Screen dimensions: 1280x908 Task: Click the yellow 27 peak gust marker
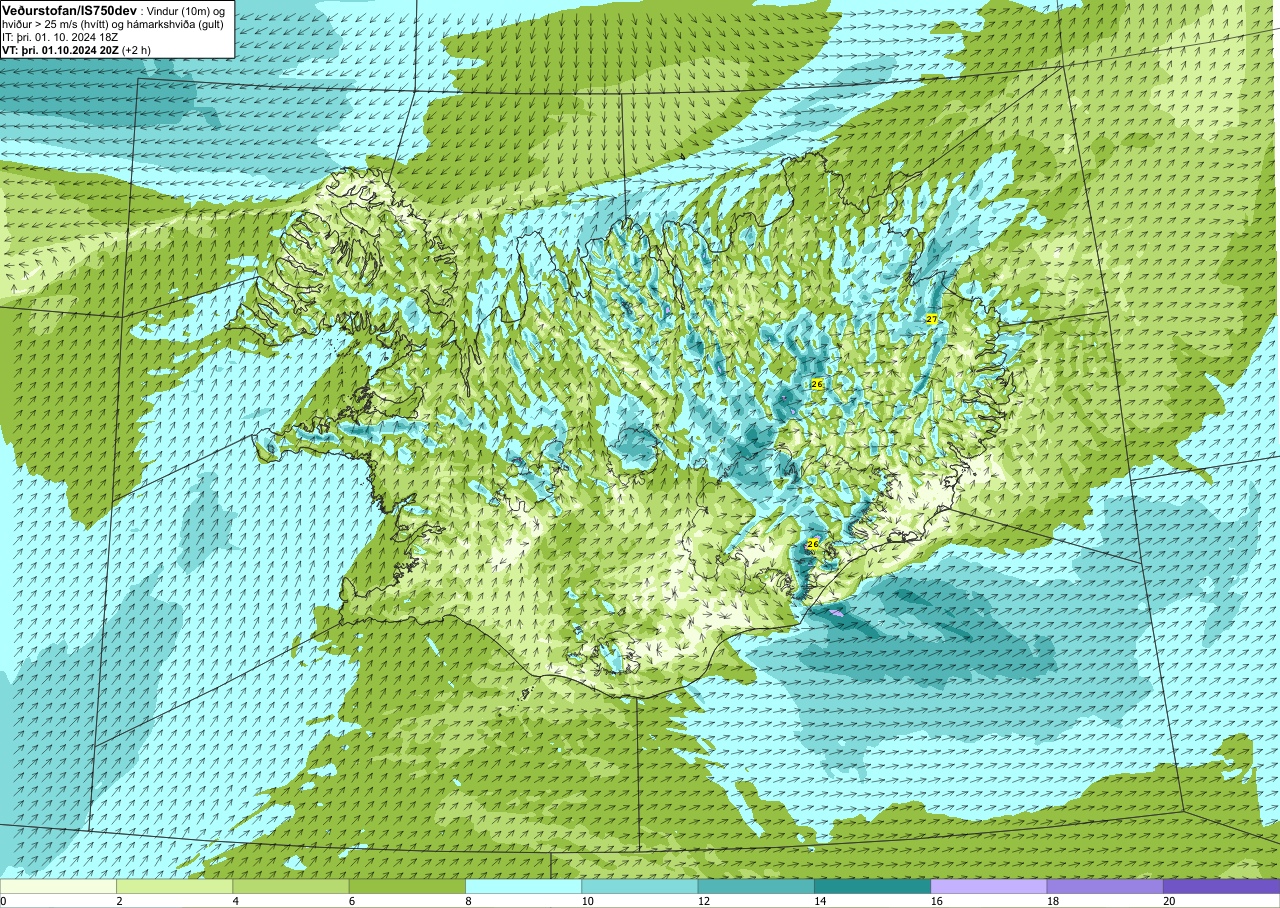point(932,319)
